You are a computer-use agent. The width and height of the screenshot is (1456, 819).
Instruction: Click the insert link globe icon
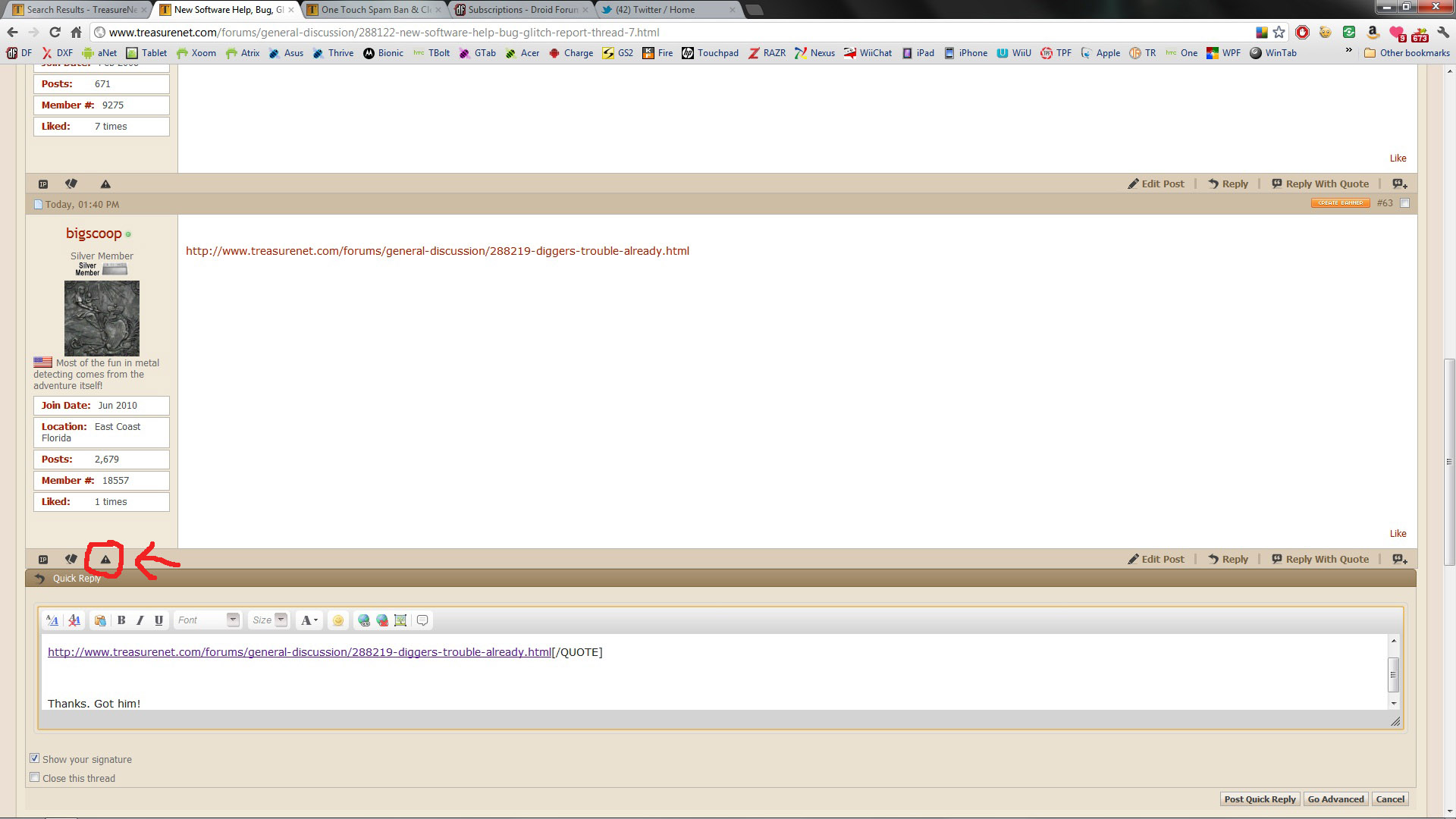[x=364, y=620]
